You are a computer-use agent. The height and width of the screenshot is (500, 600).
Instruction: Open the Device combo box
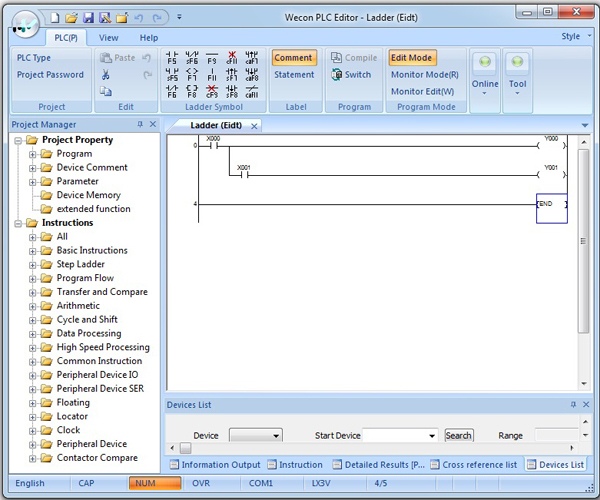coord(256,435)
